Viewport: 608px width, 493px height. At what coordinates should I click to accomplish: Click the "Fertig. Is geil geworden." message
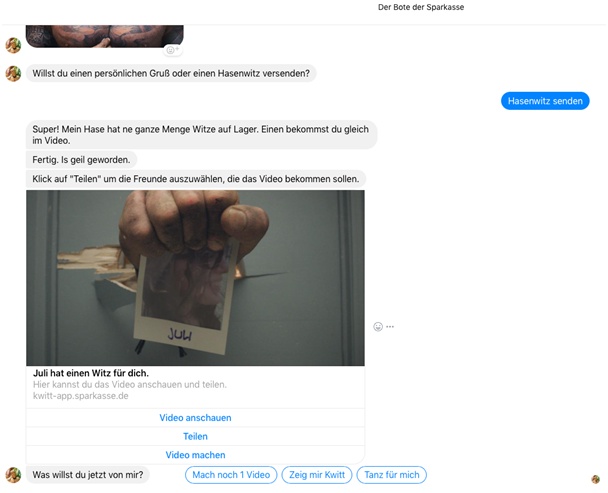[x=81, y=160]
